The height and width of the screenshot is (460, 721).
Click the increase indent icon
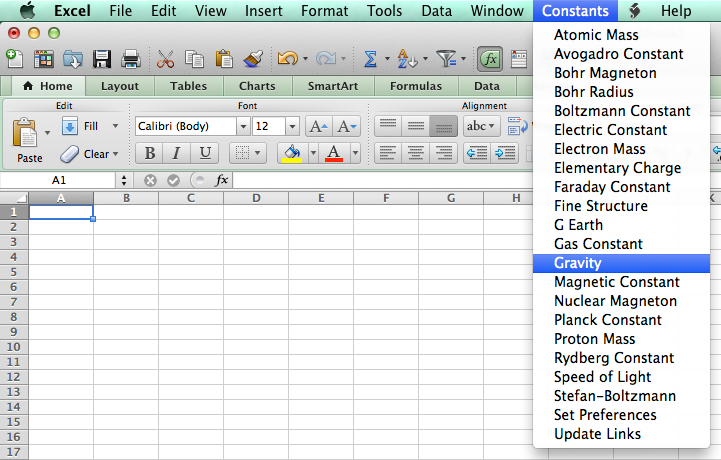click(505, 153)
